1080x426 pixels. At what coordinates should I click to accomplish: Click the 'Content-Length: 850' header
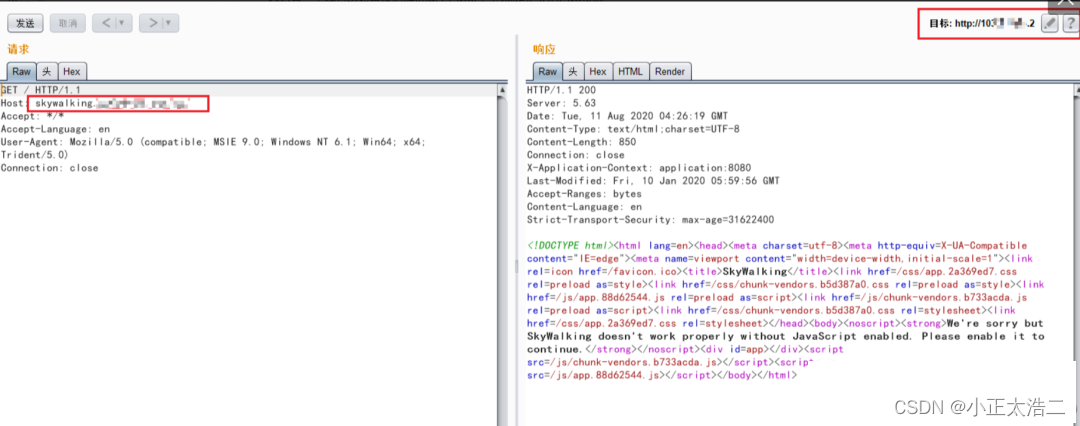(581, 142)
